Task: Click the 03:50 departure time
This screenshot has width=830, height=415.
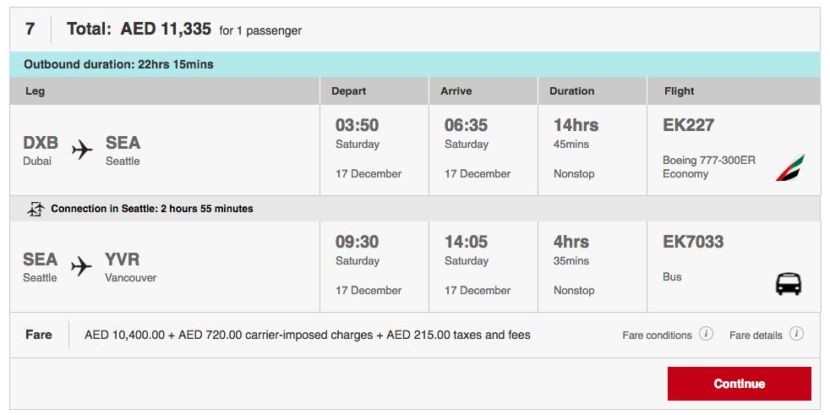Action: click(x=357, y=126)
